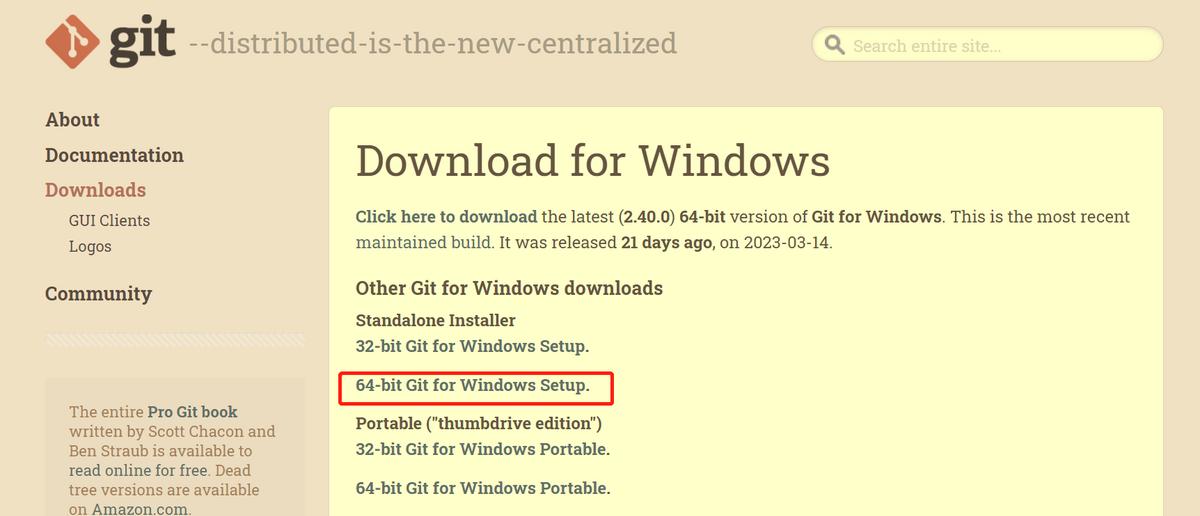Open the Logos subpage
Image resolution: width=1200 pixels, height=516 pixels.
[90, 247]
